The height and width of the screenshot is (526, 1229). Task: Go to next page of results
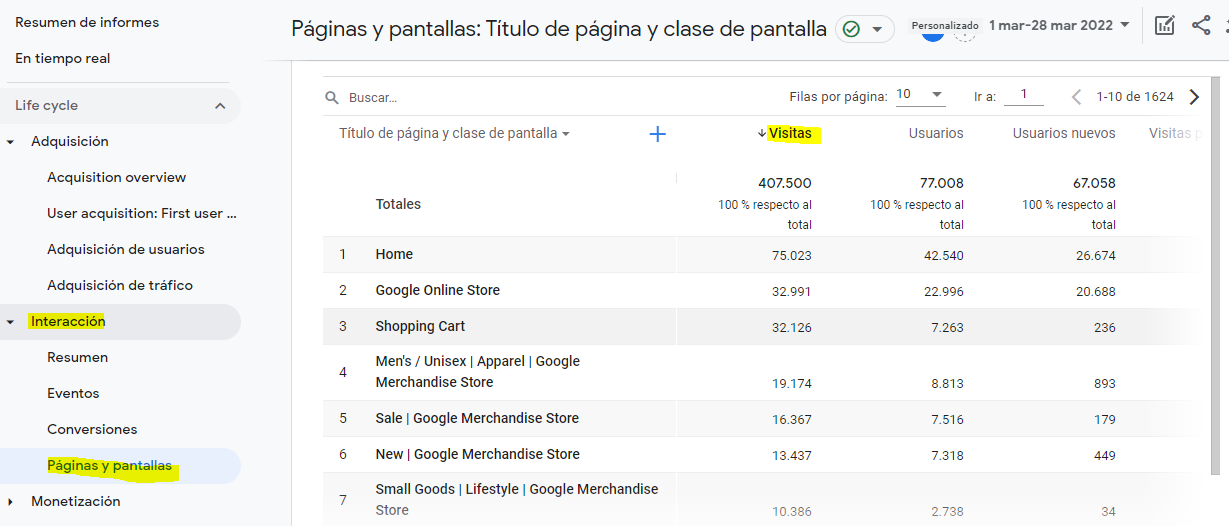pos(1194,97)
